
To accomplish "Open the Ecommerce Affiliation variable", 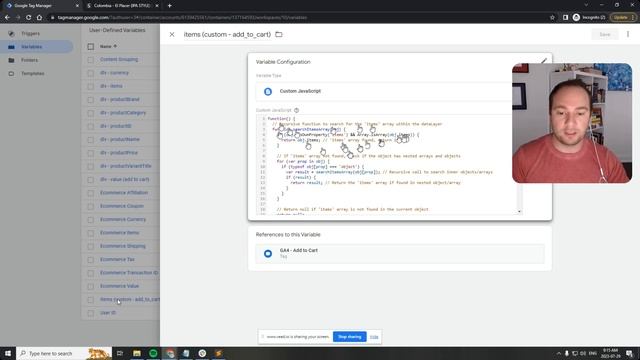I will pos(124,193).
